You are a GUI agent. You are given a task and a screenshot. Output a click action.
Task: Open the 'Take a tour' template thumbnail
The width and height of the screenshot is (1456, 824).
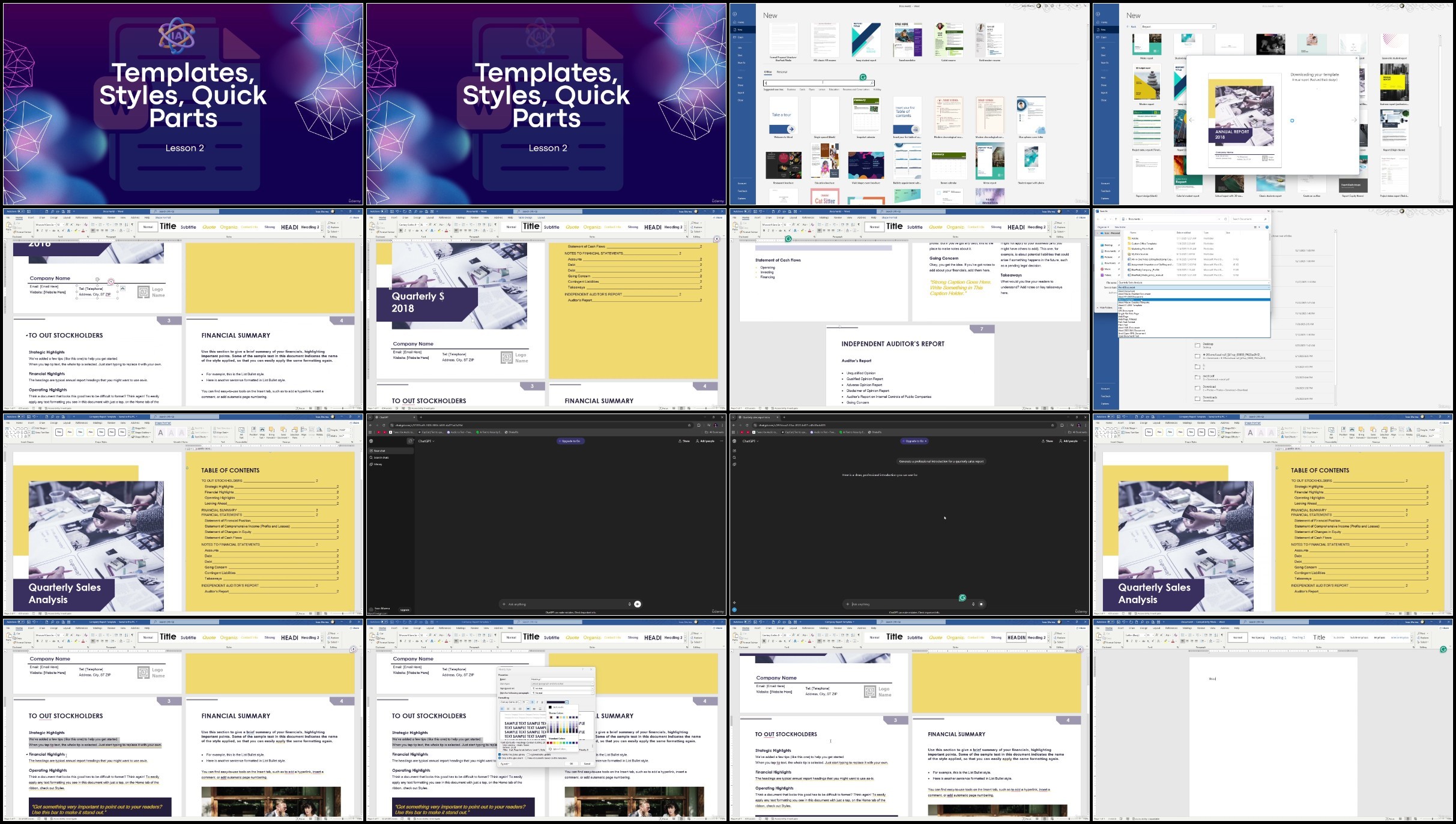(x=783, y=116)
